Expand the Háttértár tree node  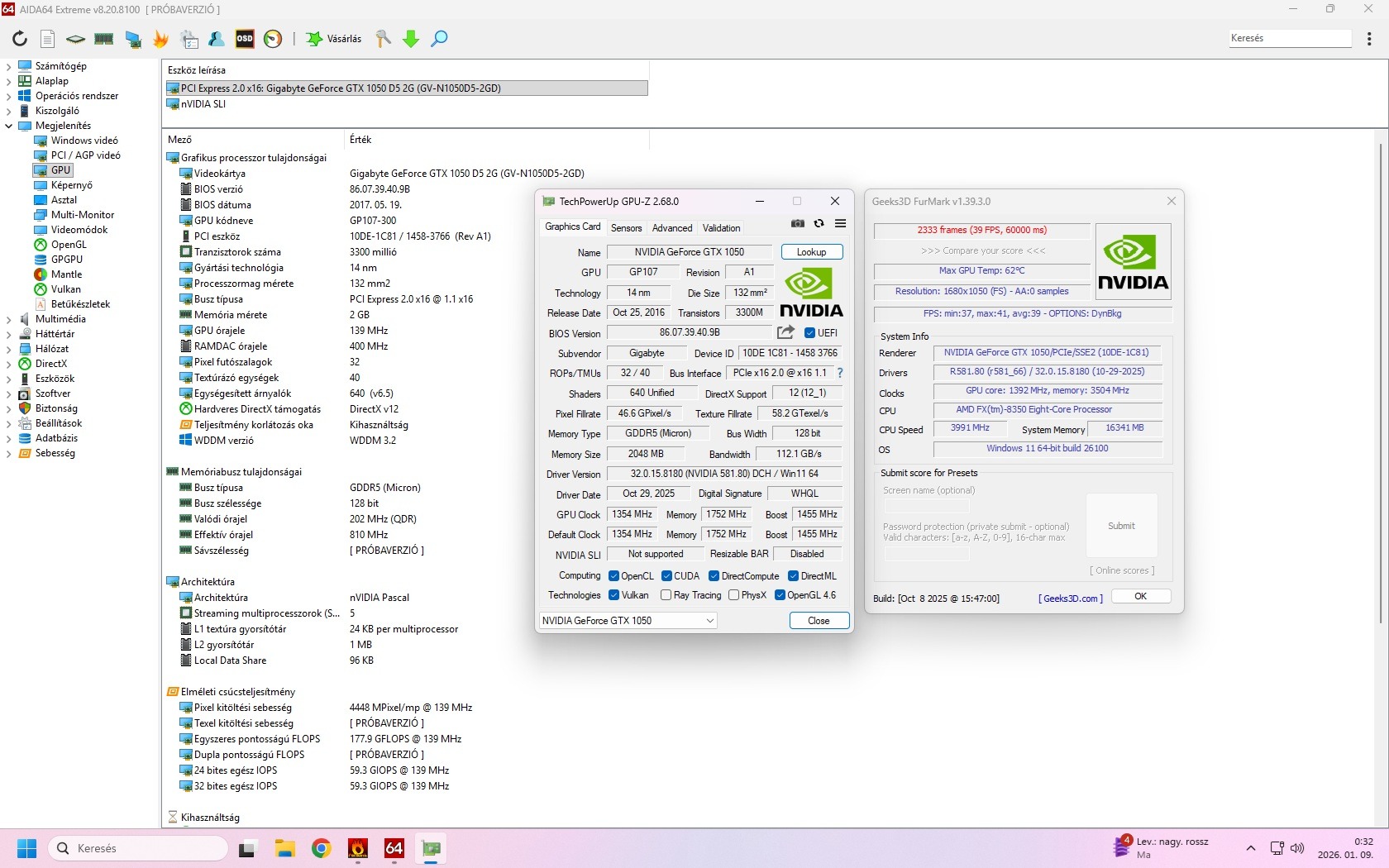(x=8, y=334)
